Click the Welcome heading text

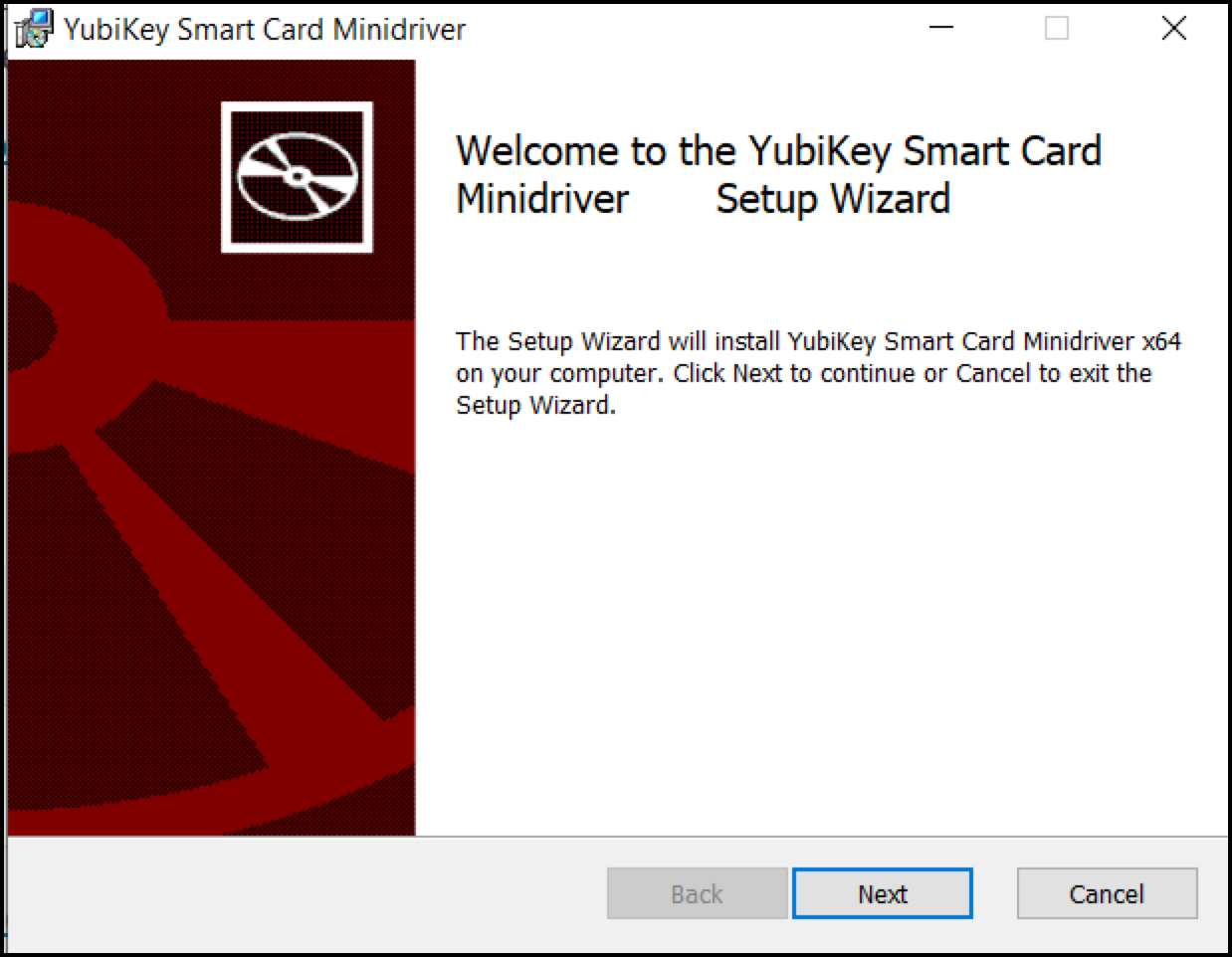click(x=776, y=174)
